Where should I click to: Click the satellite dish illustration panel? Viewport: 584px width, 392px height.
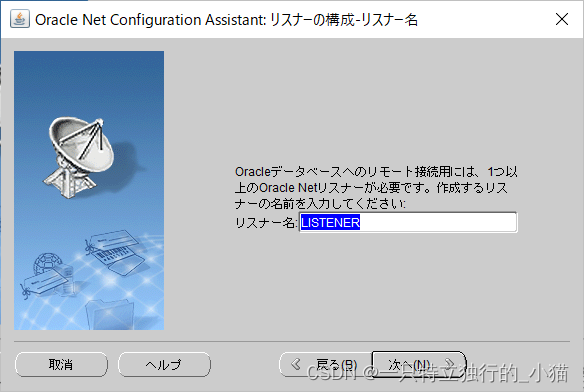pyautogui.click(x=89, y=190)
